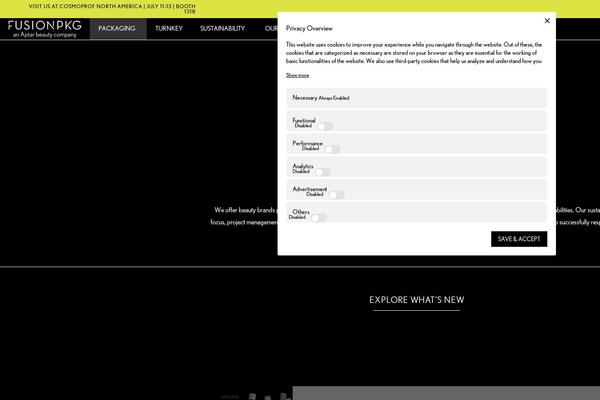
Task: Enable the Advertisement cookies toggle
Action: (337, 195)
